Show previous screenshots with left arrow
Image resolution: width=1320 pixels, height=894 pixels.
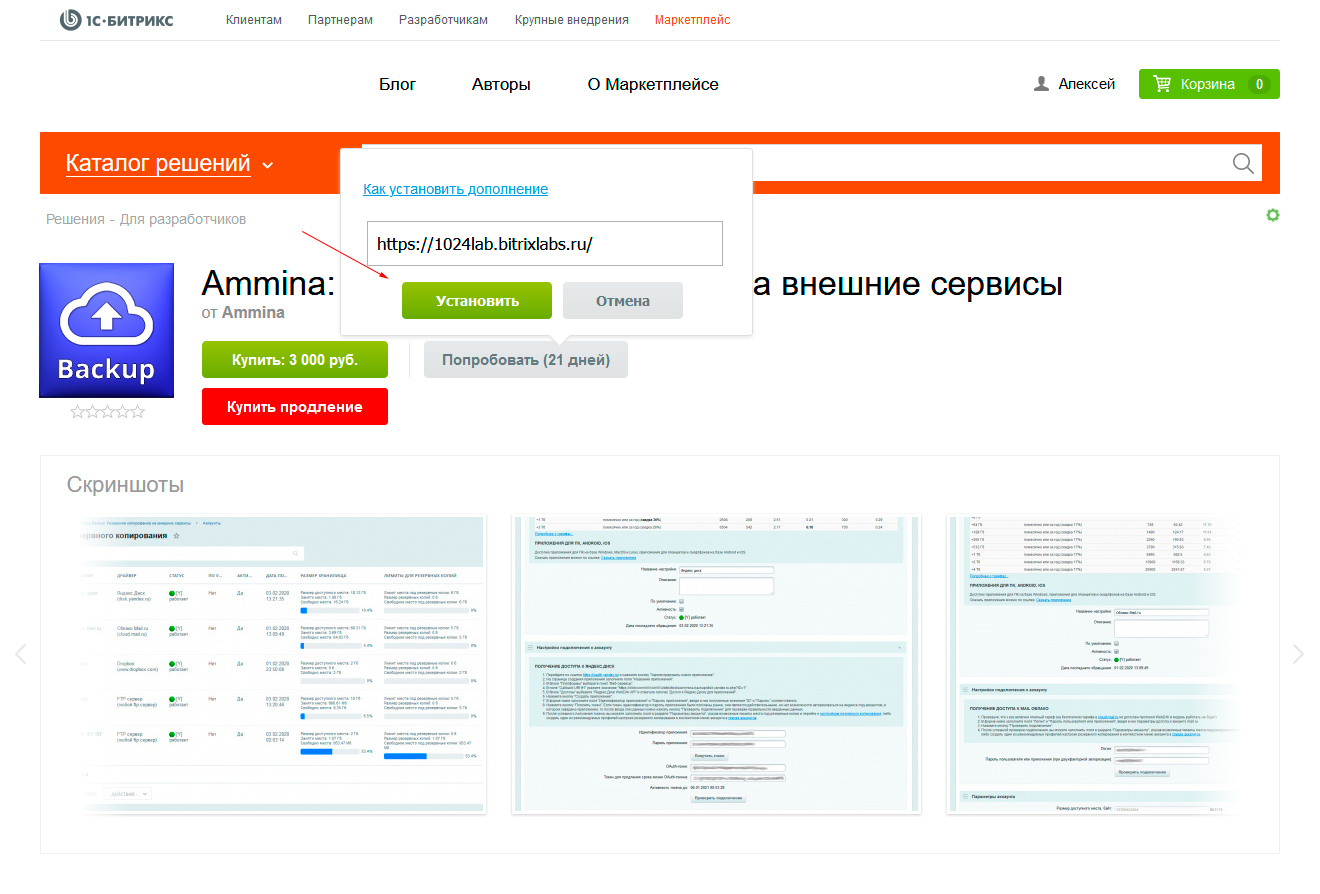pos(21,654)
